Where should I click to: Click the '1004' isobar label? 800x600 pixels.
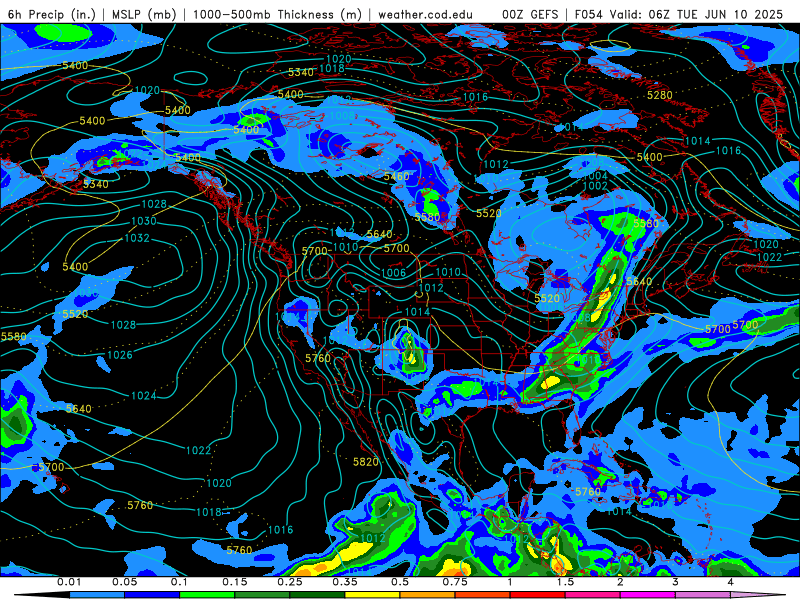coord(595,176)
